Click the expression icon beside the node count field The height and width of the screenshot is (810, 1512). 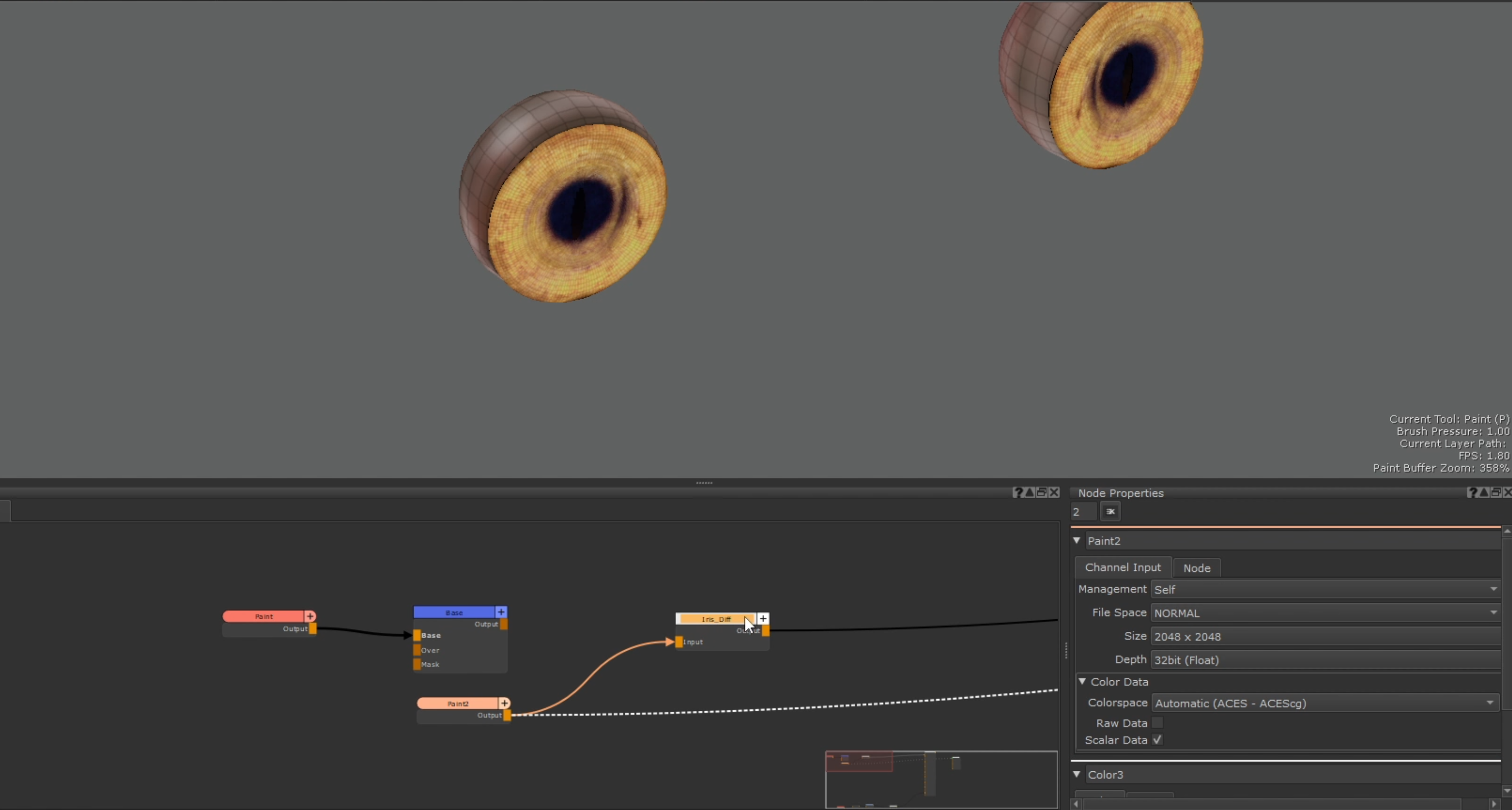1110,511
